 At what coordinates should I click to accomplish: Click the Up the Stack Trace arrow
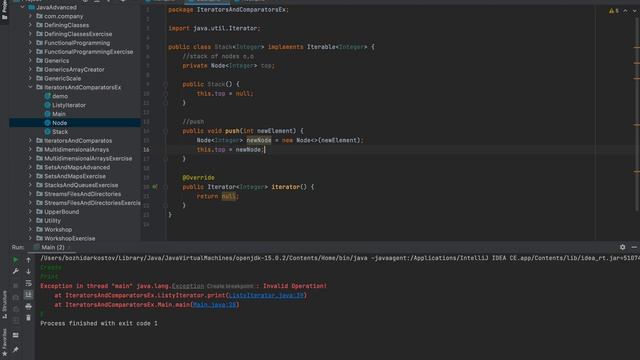coord(28,260)
